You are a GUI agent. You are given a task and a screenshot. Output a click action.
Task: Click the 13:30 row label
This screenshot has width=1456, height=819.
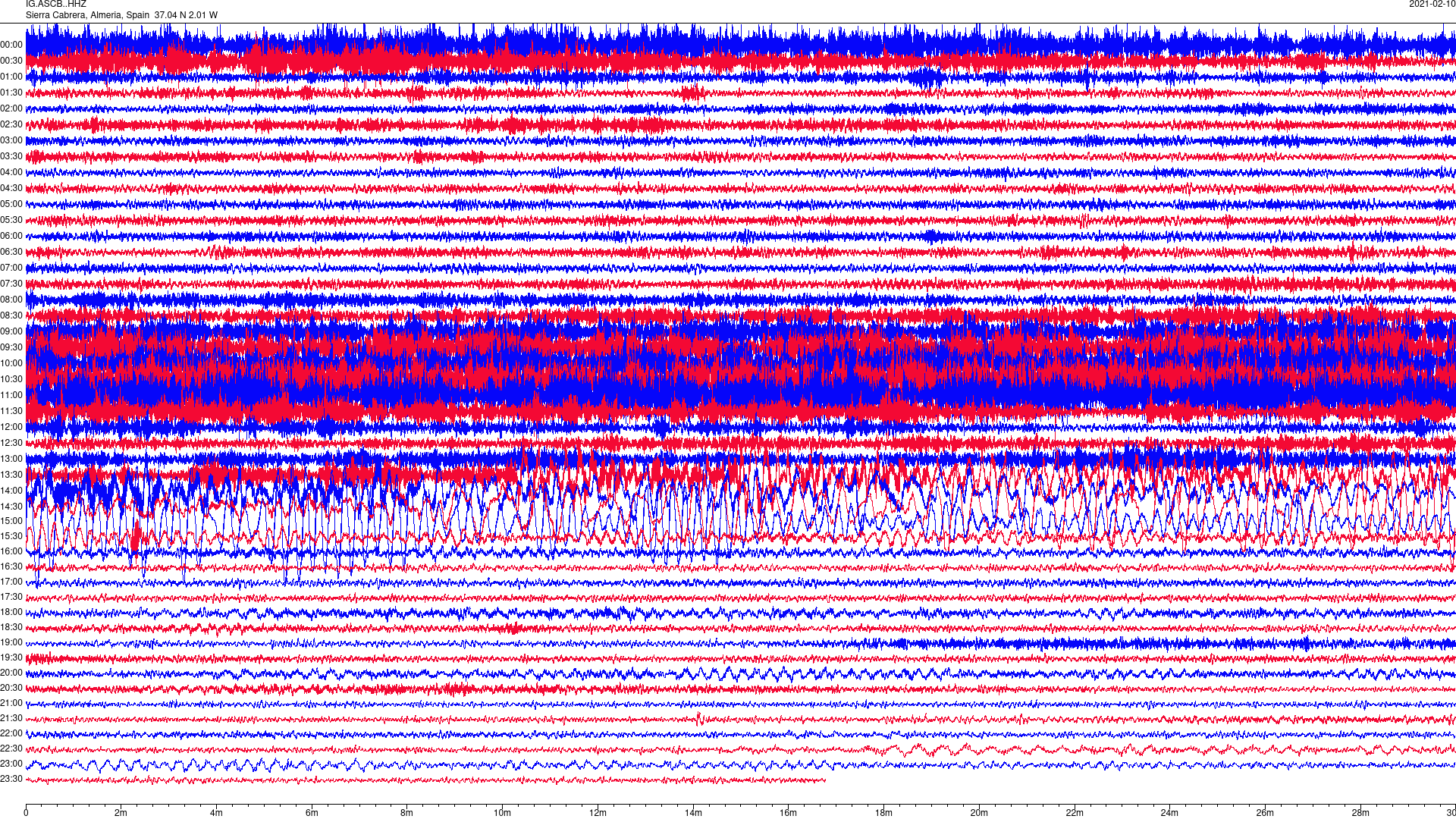11,475
